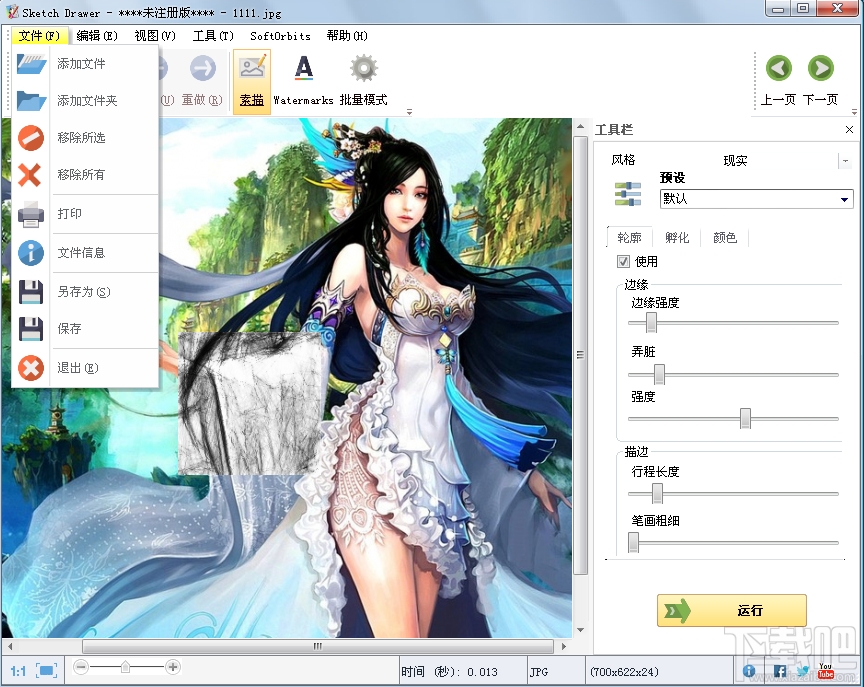The width and height of the screenshot is (864, 687).
Task: Click the blue info icon 文件信息
Action: point(31,253)
